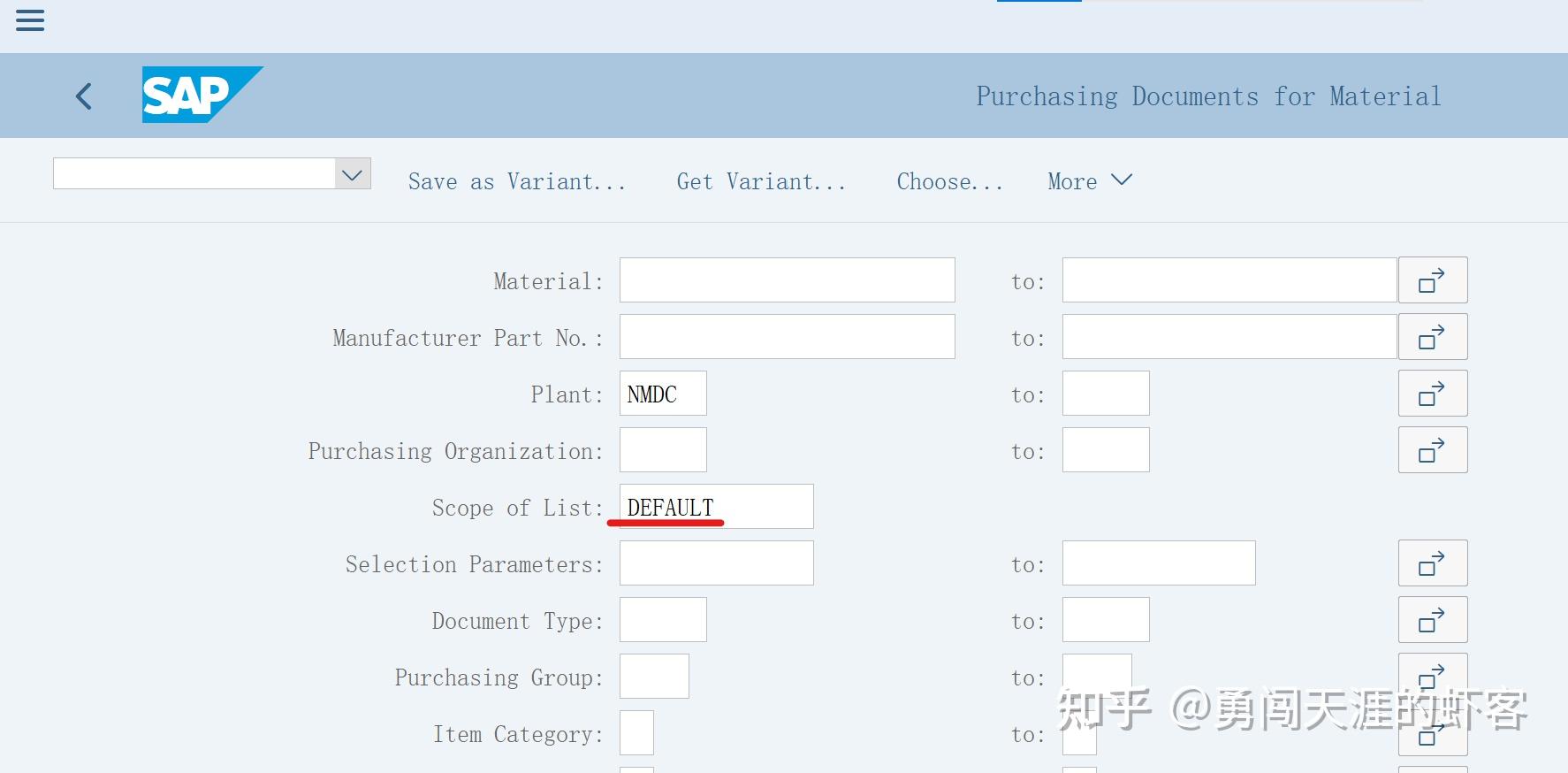Screen dimensions: 1568x773
Task: Expand the command field dropdown arrow
Action: (352, 174)
